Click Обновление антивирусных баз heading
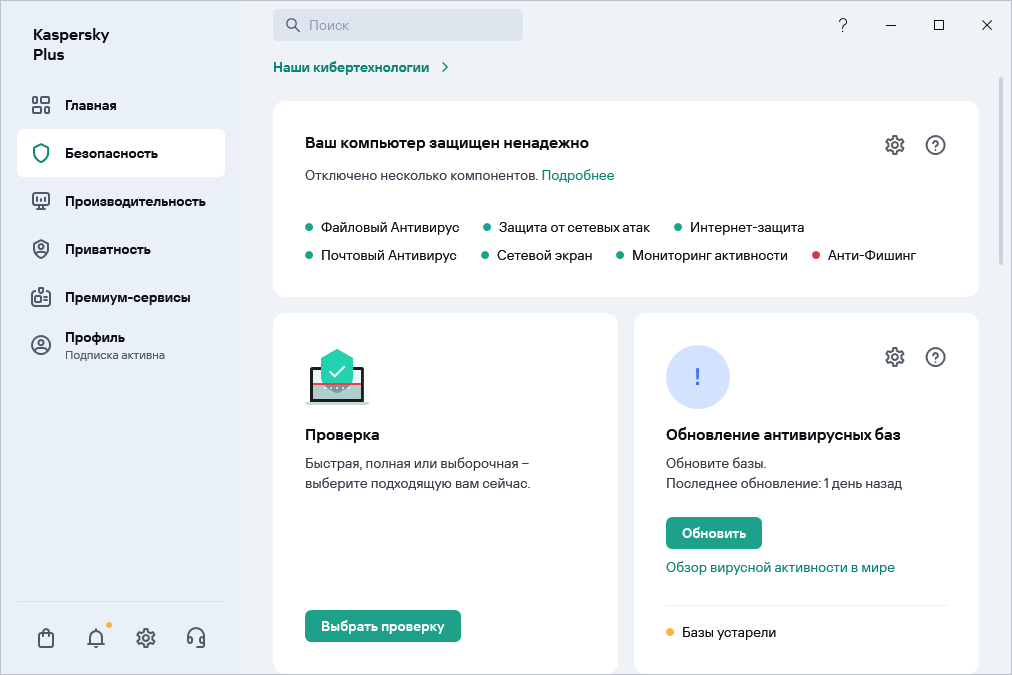This screenshot has height=675, width=1012. (x=783, y=435)
